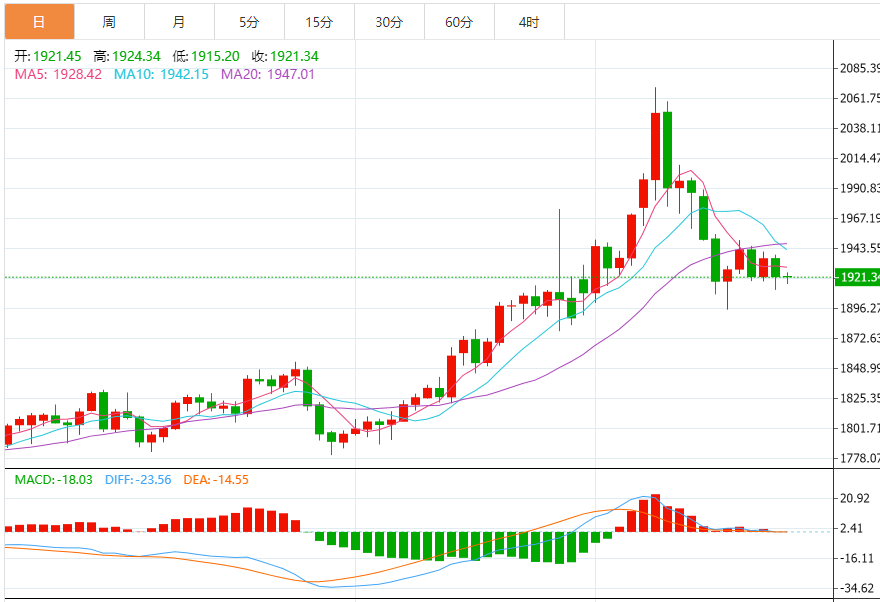Click the 2061.75 price axis label

[860, 98]
